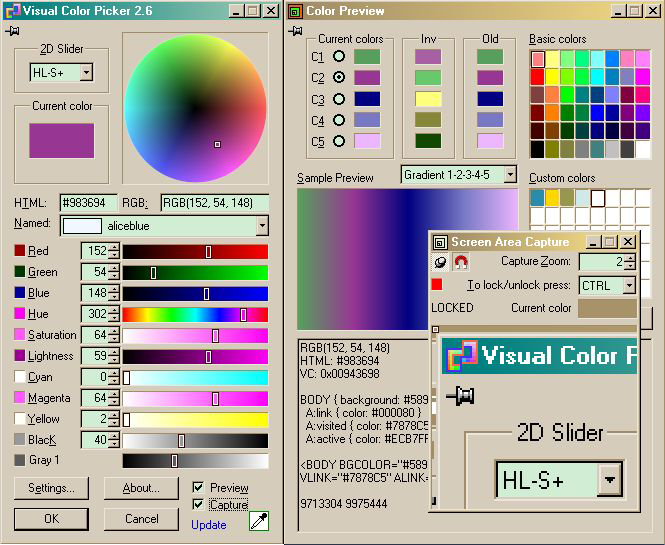Click the HTML hex value field
The height and width of the screenshot is (545, 665).
(89, 203)
